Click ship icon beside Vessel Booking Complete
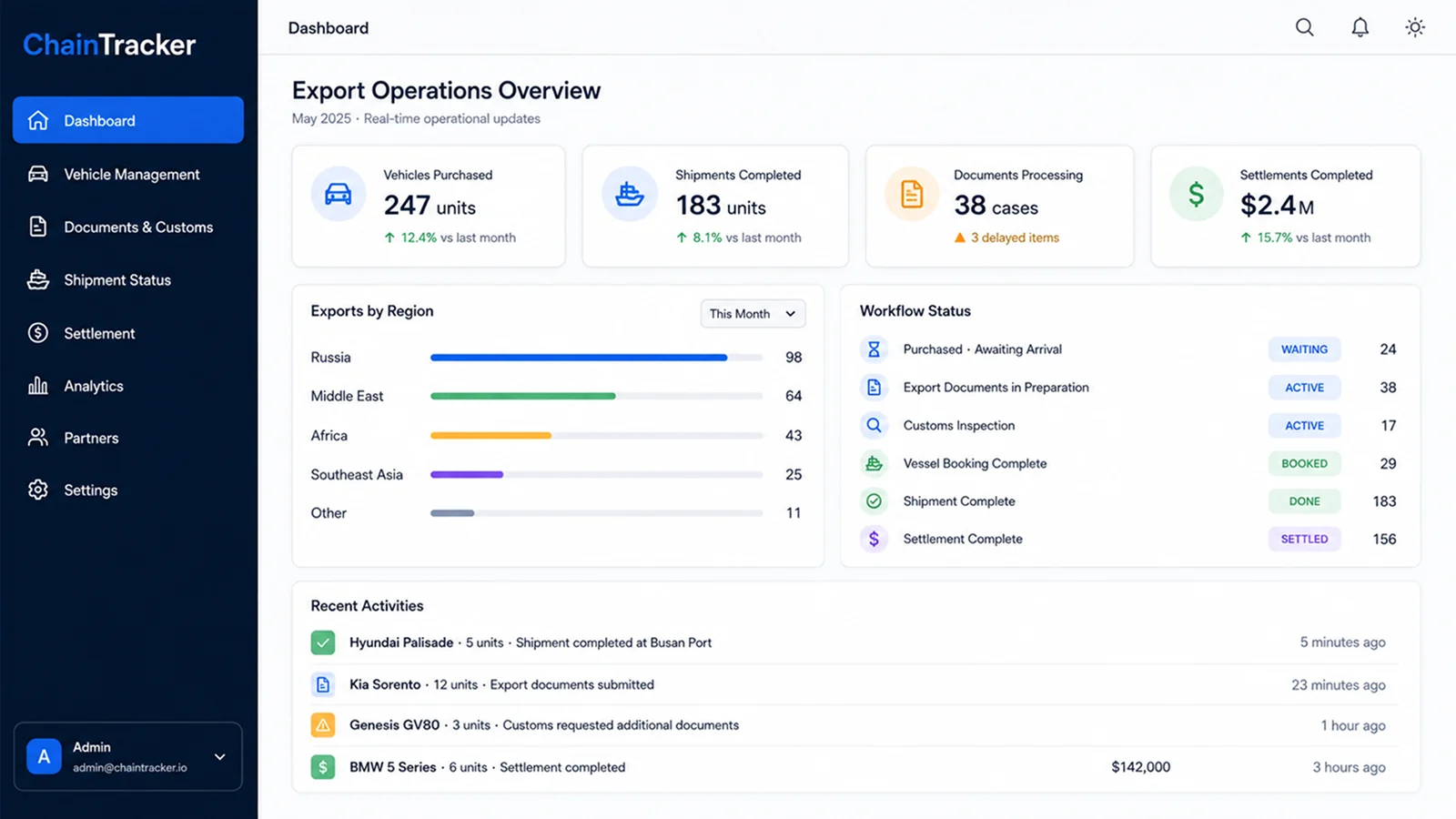 pyautogui.click(x=874, y=463)
